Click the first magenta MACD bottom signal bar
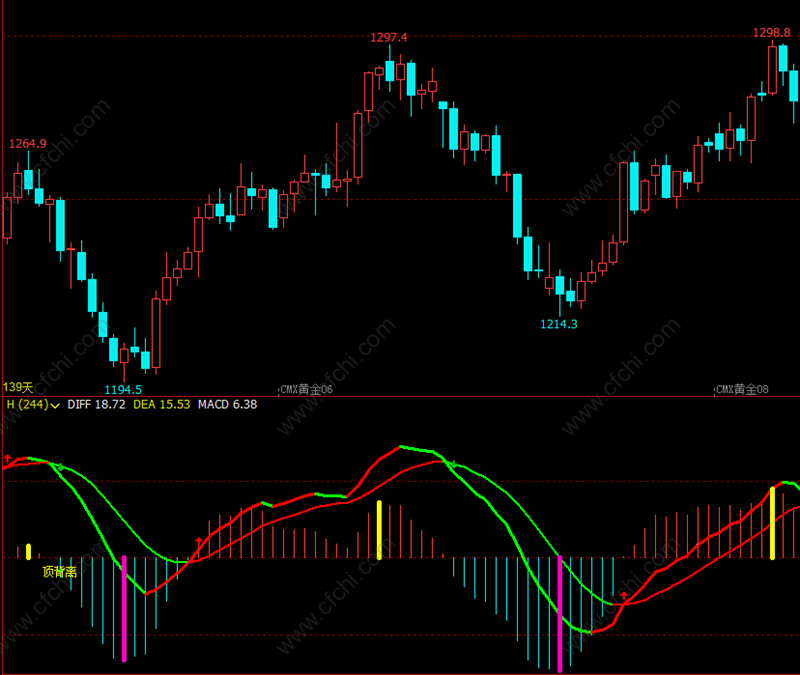 (124, 609)
